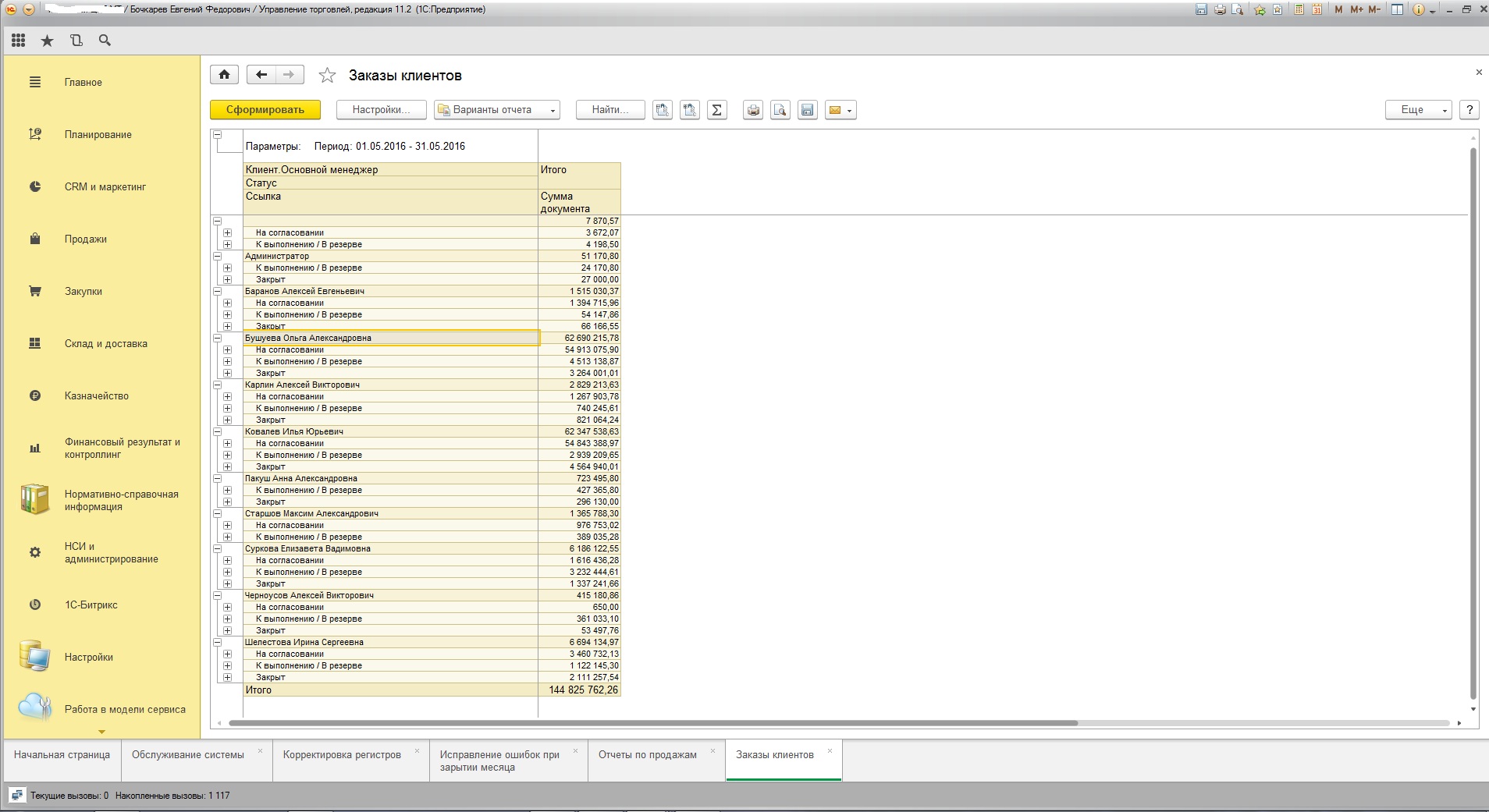Collapse Суркова Елизавета Вадимовна group
The height and width of the screenshot is (812, 1489).
point(218,548)
